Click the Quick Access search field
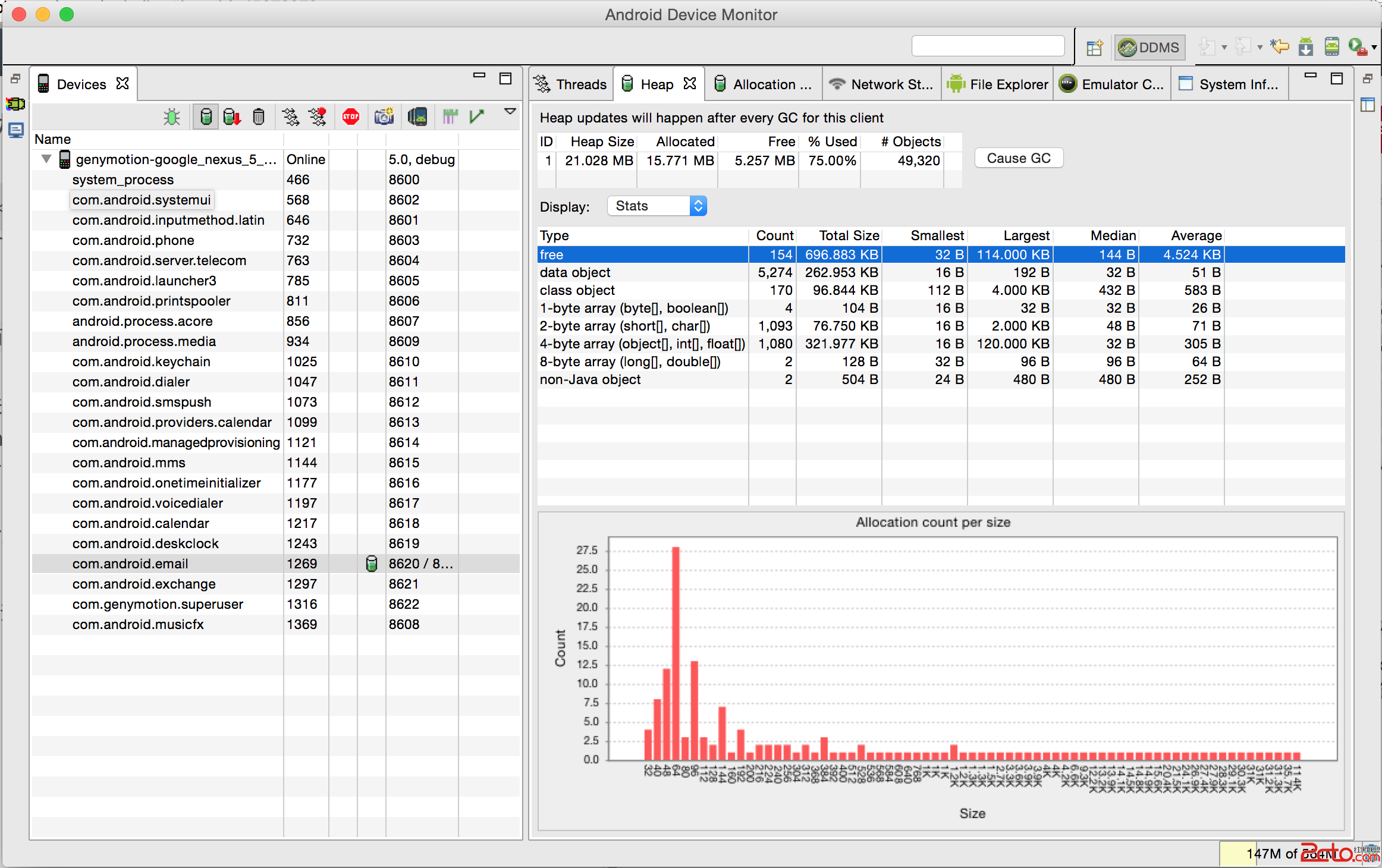 point(988,46)
